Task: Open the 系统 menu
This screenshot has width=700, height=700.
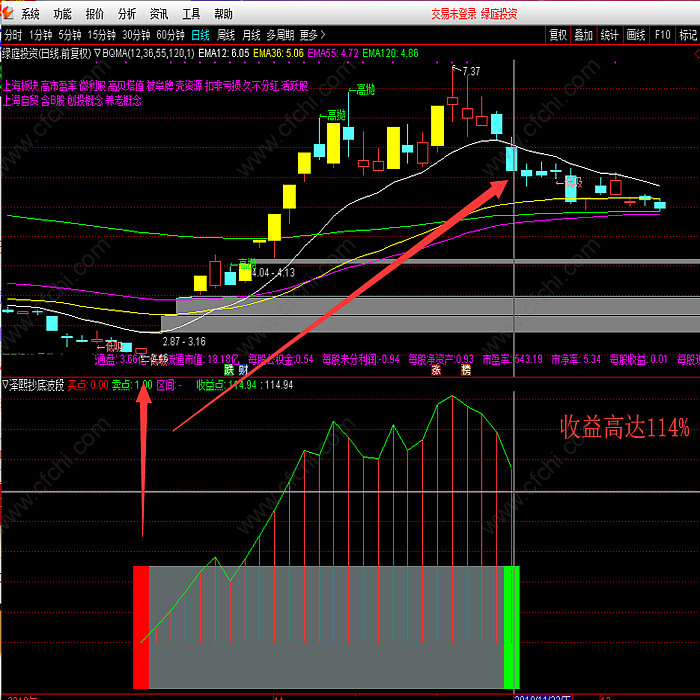Action: 30,14
